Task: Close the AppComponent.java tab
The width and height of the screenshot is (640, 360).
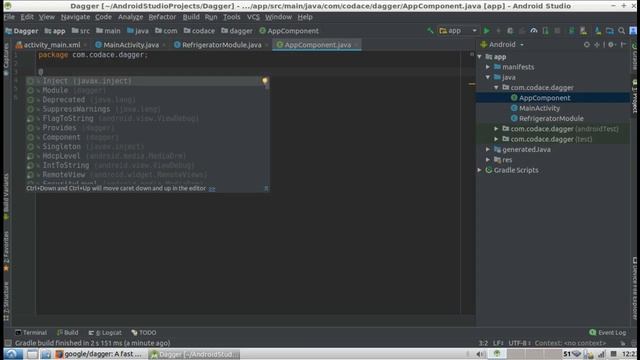Action: point(356,45)
